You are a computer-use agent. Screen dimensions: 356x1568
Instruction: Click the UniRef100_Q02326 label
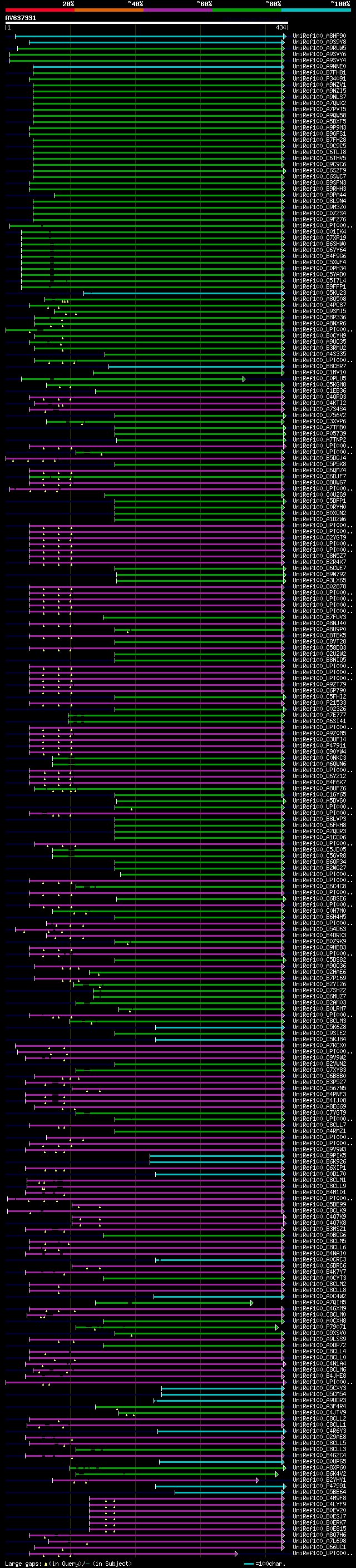[319, 709]
